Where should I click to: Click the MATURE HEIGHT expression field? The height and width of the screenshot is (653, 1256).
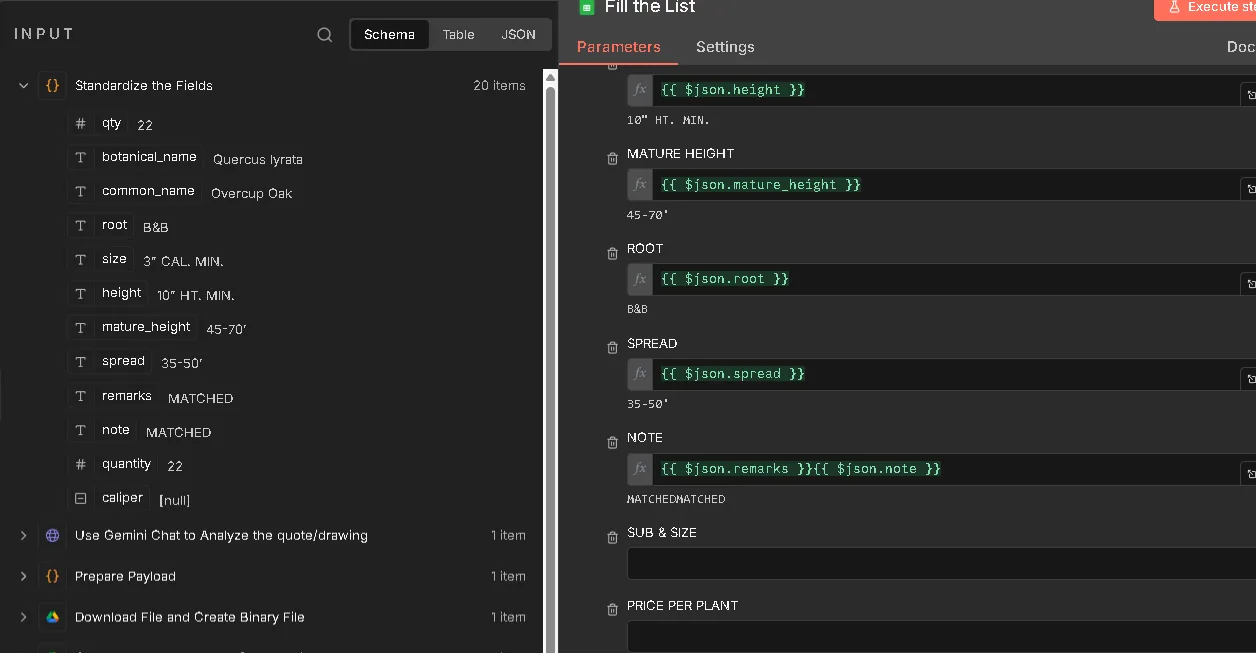[x=947, y=185]
